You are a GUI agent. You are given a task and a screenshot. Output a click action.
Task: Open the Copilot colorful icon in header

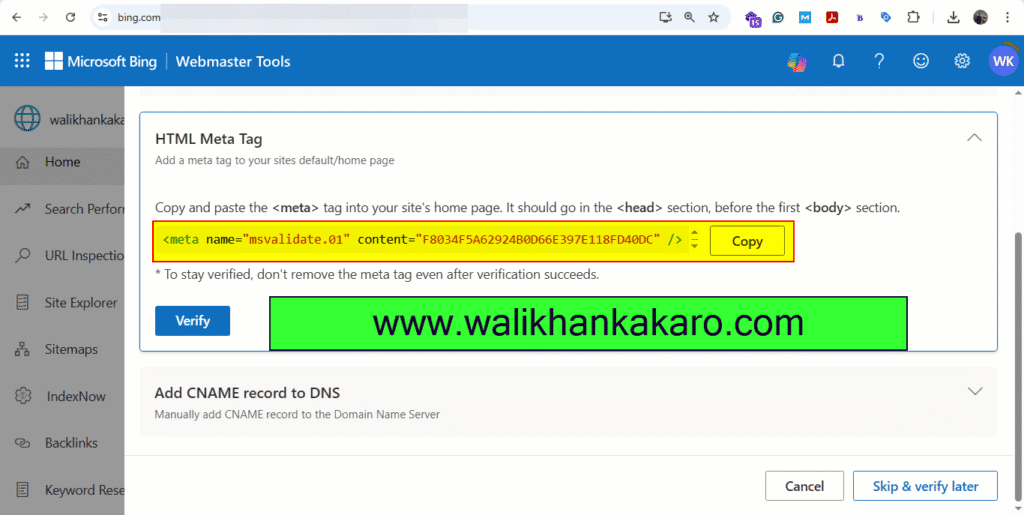pyautogui.click(x=797, y=61)
